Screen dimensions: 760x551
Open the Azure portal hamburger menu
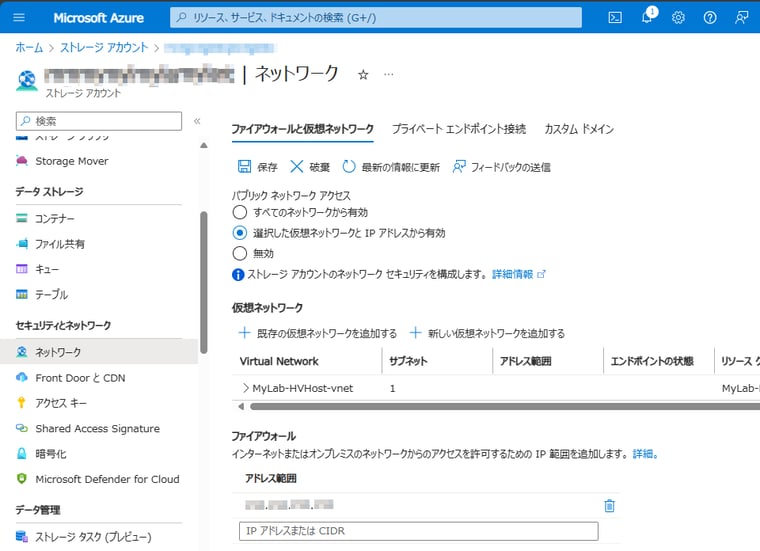coord(19,18)
